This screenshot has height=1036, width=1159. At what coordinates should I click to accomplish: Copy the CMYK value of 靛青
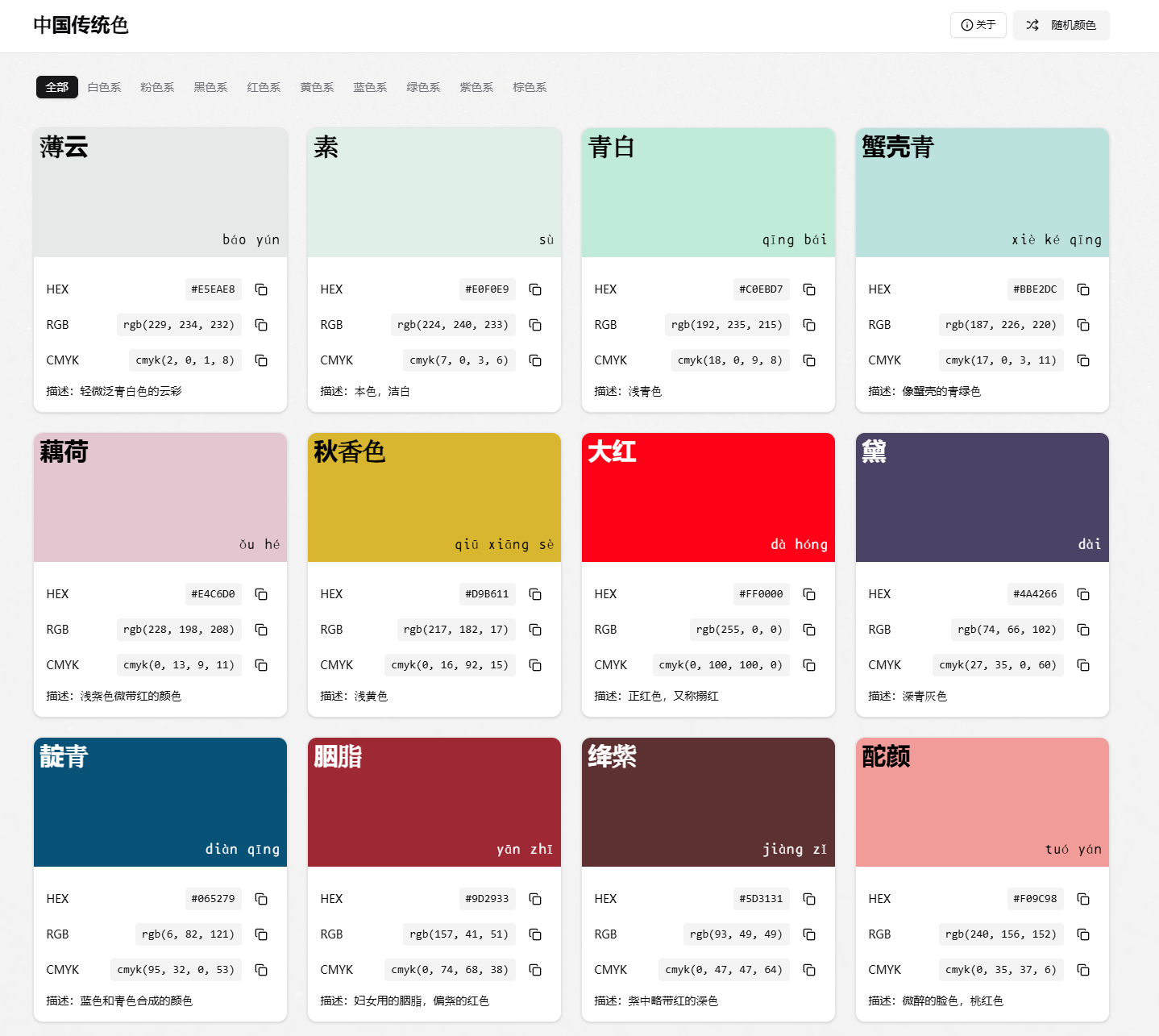click(261, 970)
